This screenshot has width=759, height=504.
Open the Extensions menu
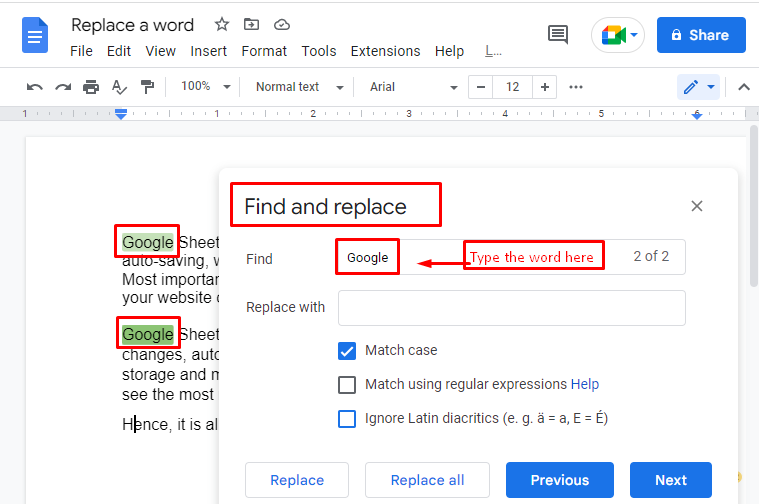(x=386, y=51)
